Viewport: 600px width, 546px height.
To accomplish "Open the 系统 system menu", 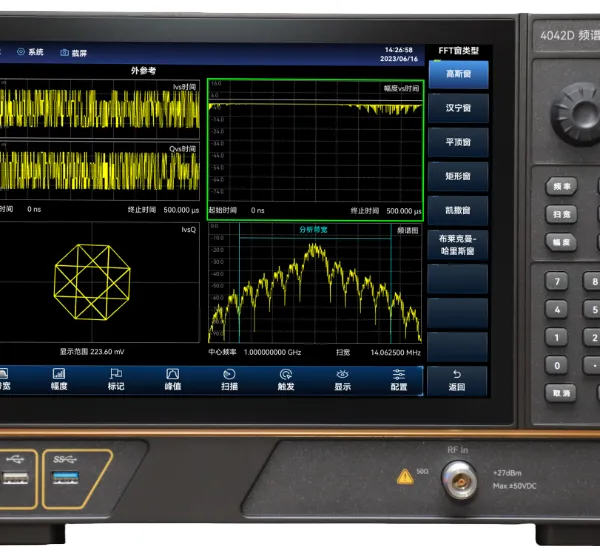I will pyautogui.click(x=30, y=52).
